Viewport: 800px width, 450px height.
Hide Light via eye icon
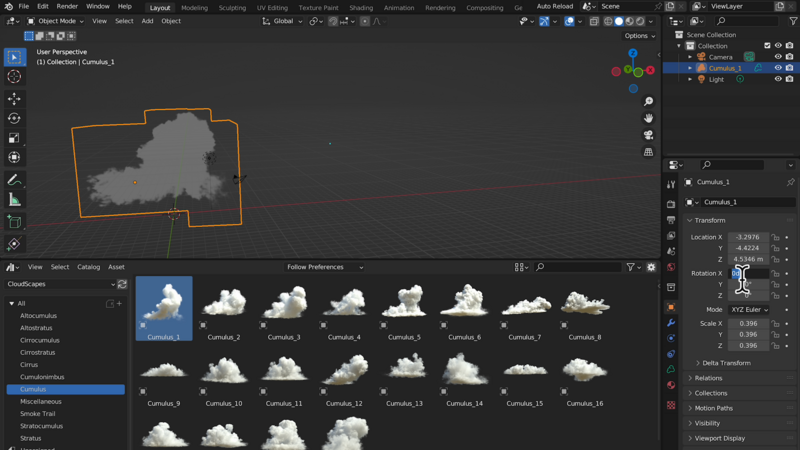tap(778, 79)
